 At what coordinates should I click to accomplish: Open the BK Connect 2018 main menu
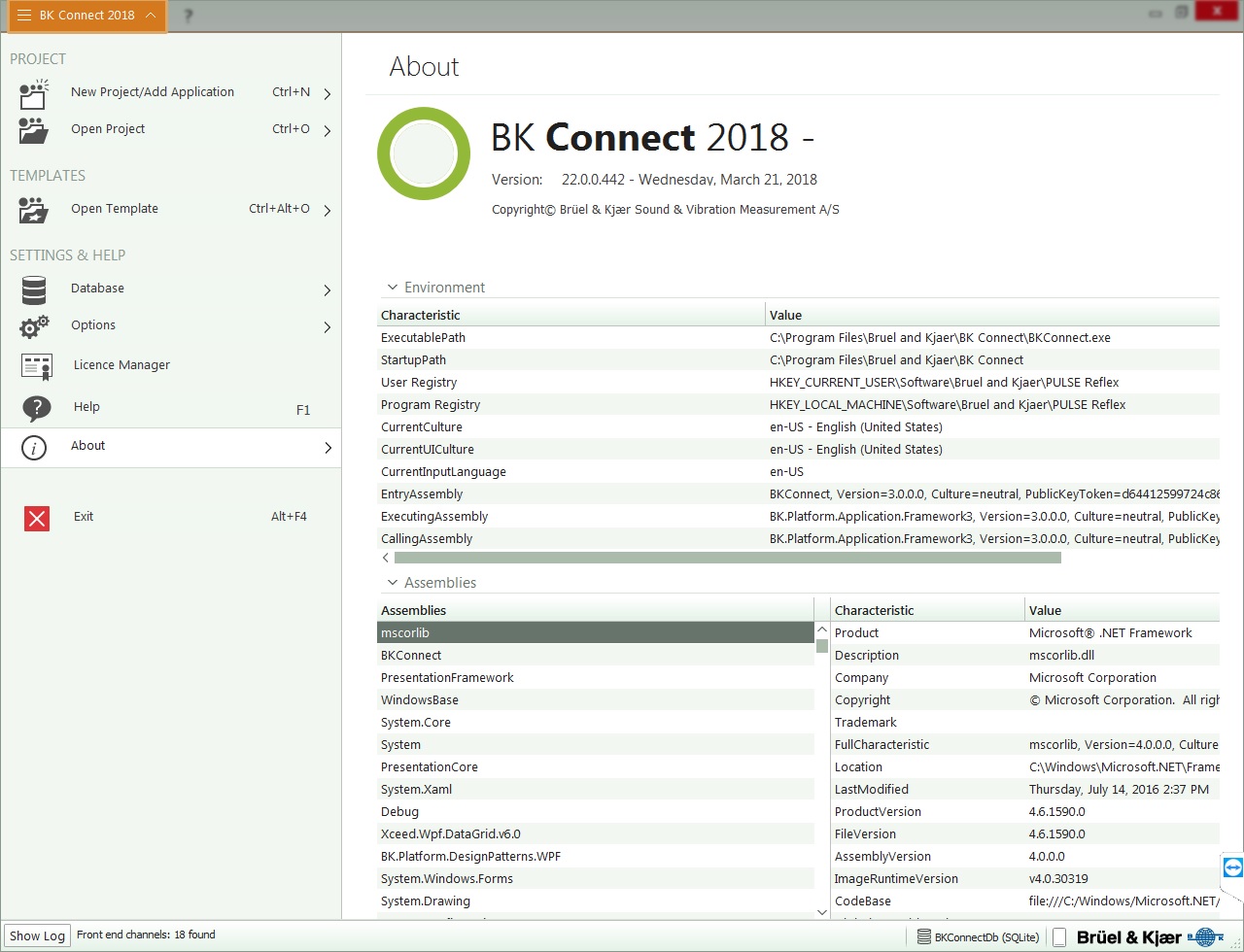click(86, 16)
